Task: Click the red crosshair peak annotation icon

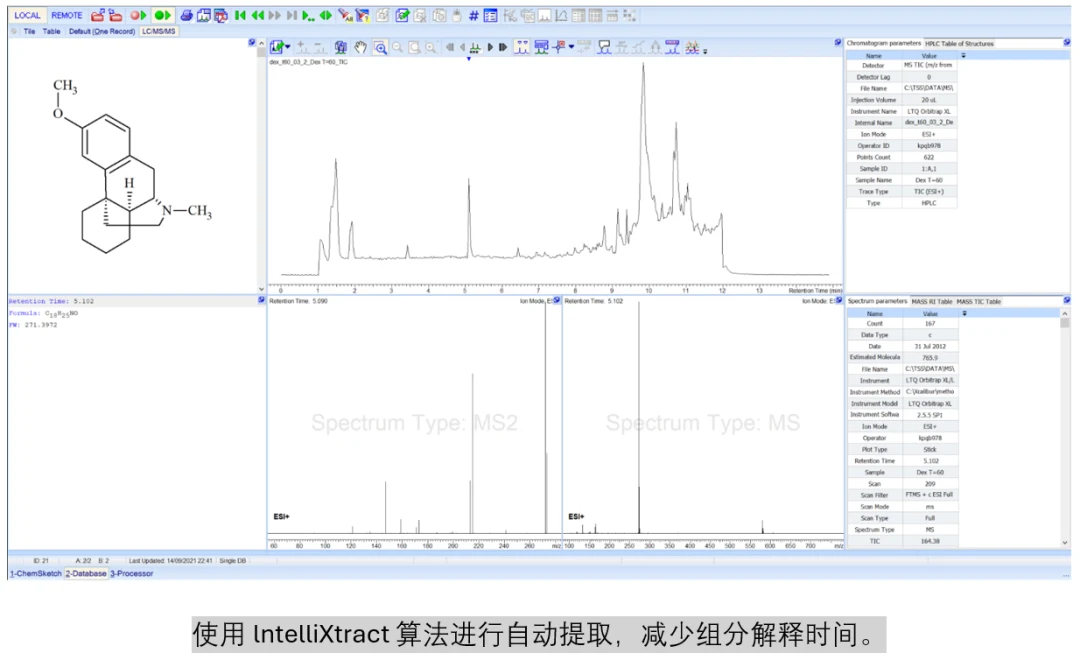Action: tap(560, 48)
